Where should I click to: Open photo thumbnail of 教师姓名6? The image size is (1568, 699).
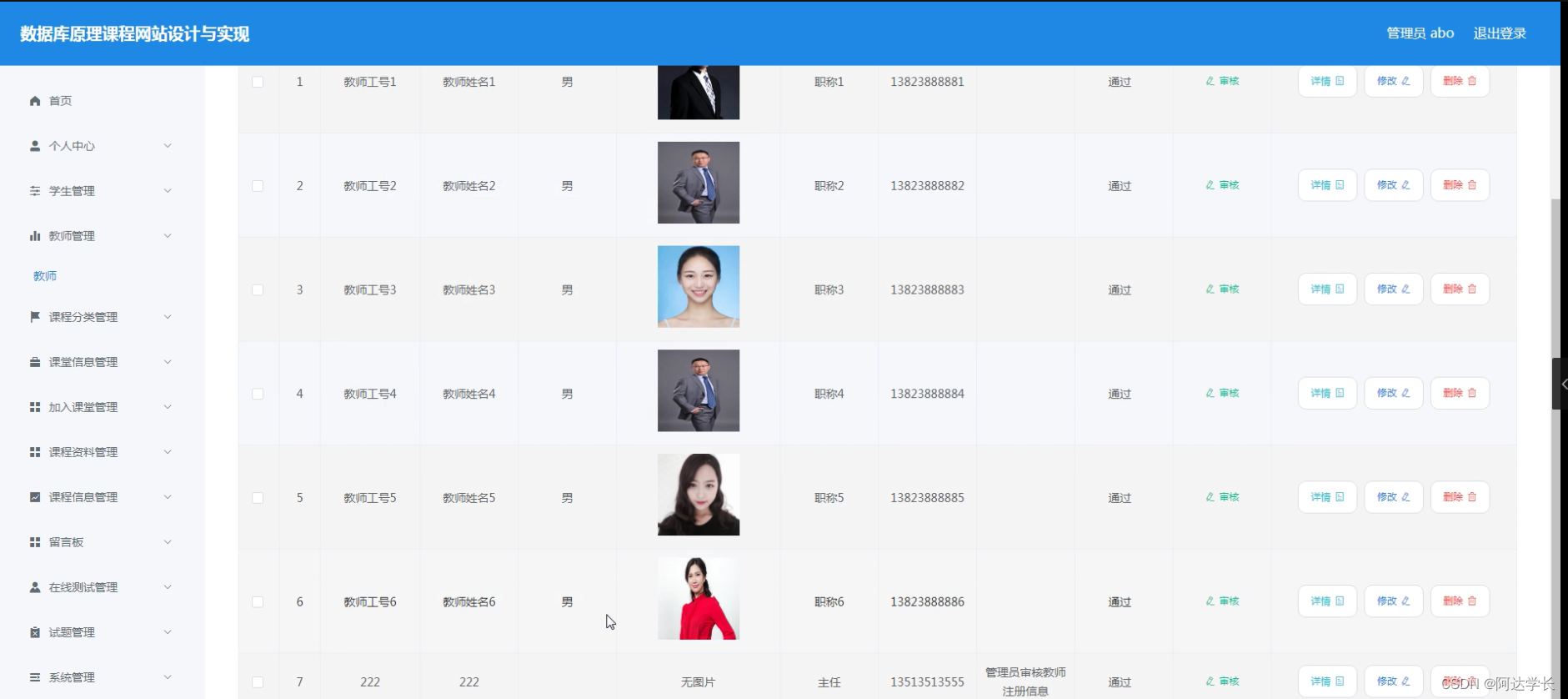click(699, 598)
